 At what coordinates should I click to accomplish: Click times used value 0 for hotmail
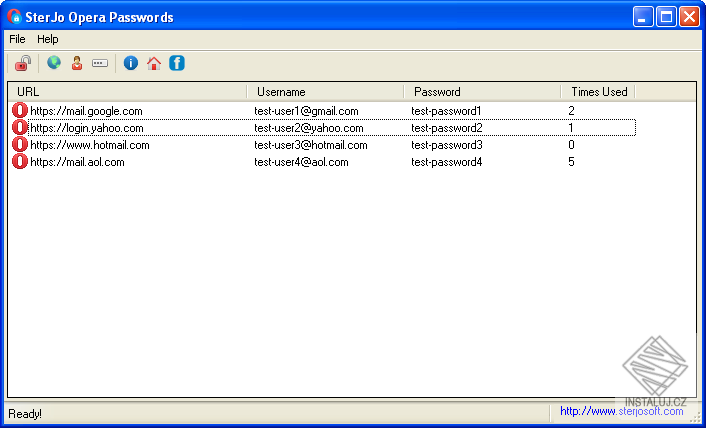pos(571,145)
